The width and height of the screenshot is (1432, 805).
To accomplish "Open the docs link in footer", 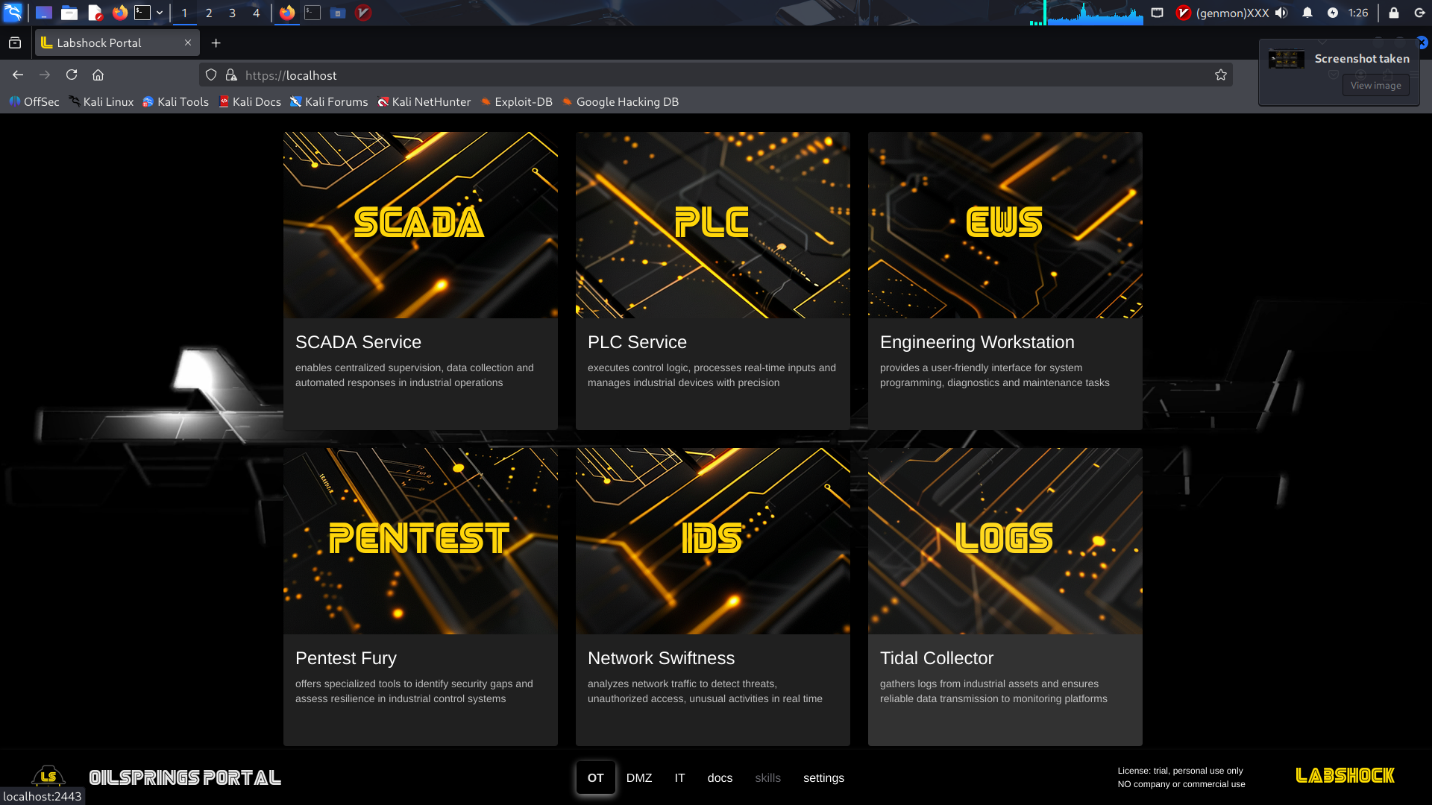I will 720,778.
